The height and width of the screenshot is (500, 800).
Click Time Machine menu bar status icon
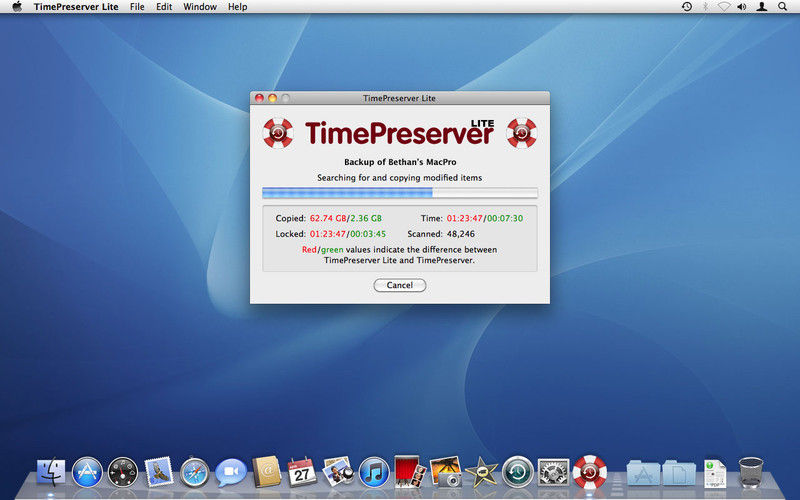pyautogui.click(x=687, y=7)
